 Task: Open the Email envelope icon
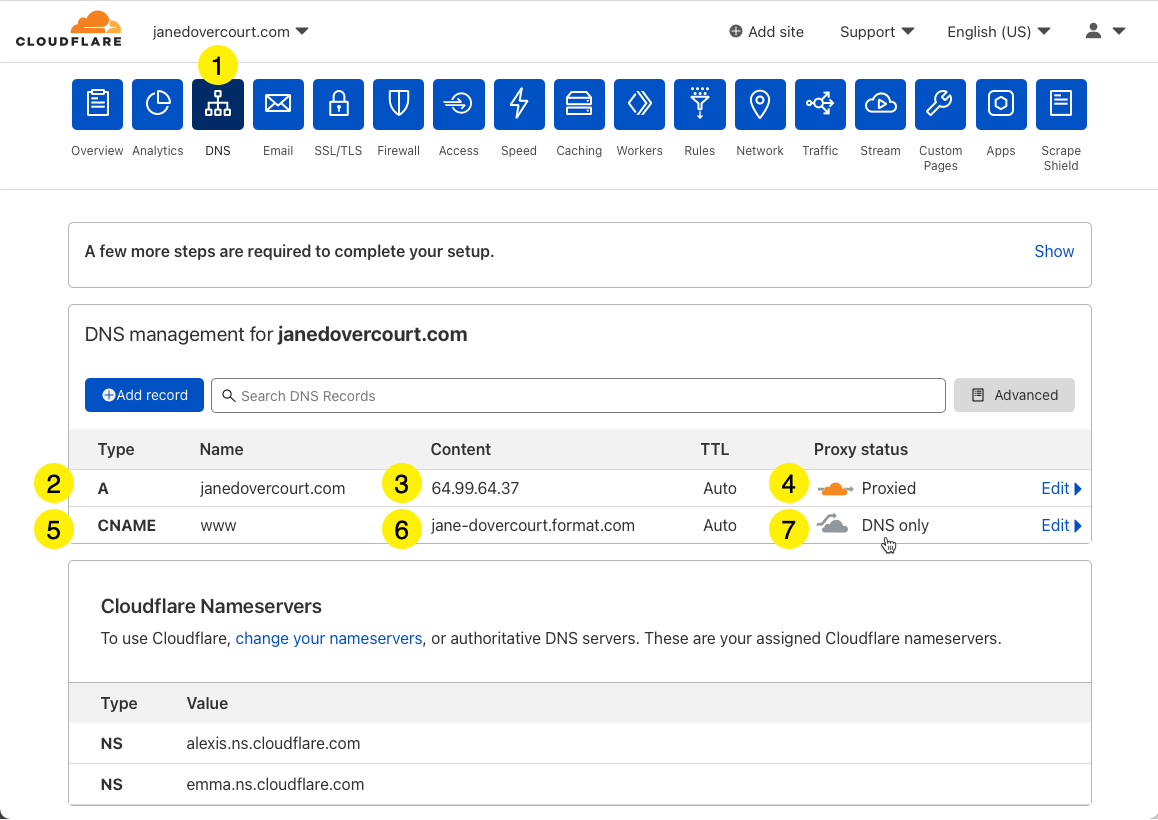pyautogui.click(x=278, y=104)
